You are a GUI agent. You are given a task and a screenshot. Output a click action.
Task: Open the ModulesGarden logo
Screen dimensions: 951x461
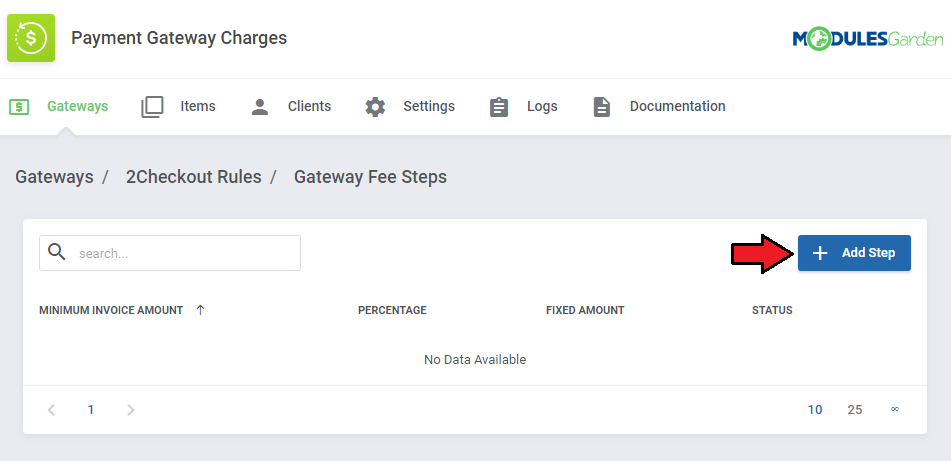coord(867,39)
